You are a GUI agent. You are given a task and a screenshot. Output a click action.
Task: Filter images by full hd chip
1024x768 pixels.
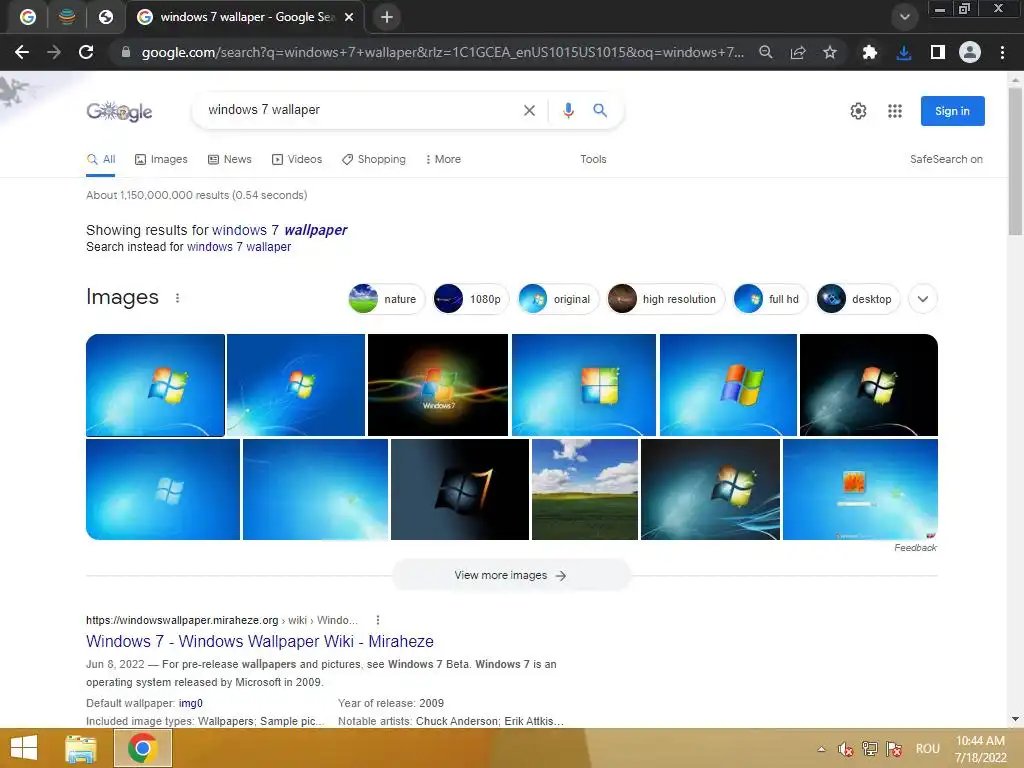click(770, 299)
